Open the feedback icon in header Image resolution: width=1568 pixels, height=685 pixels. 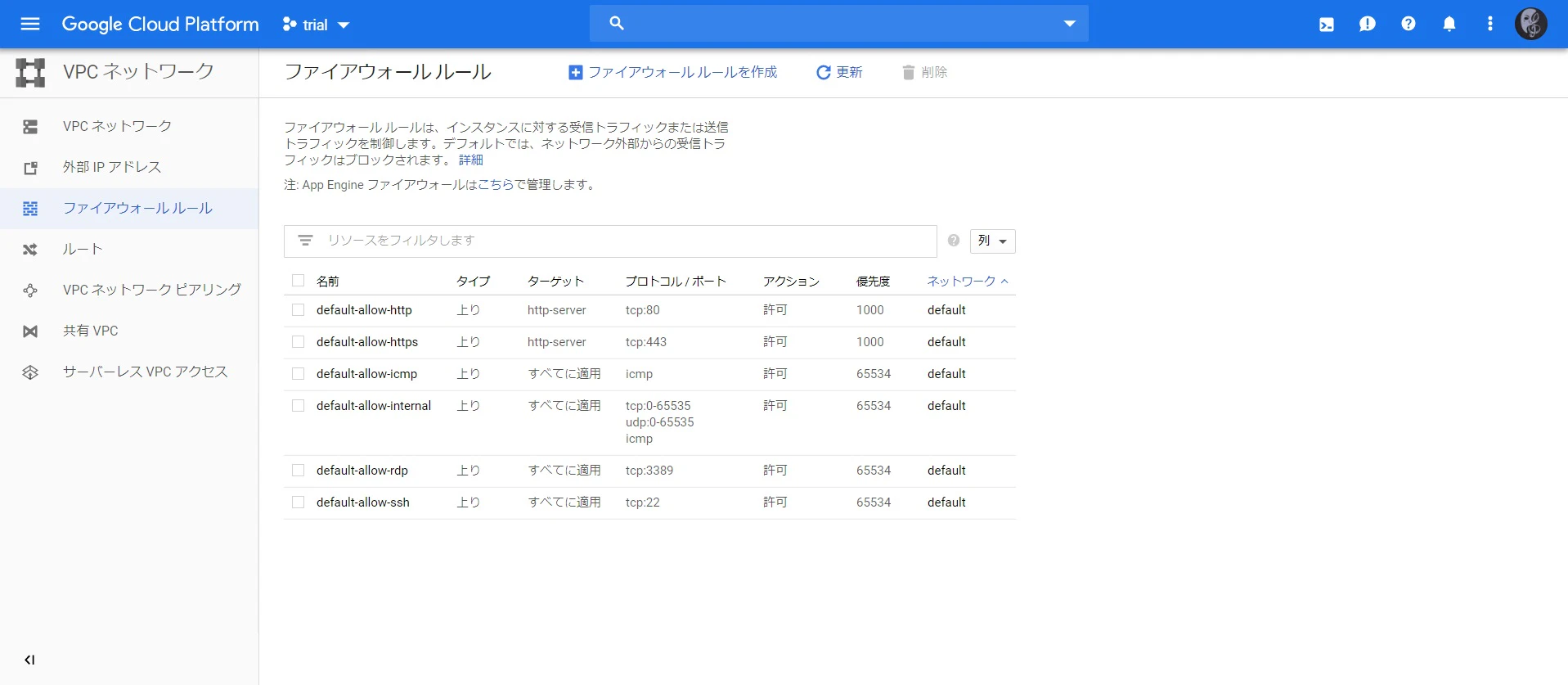click(x=1368, y=25)
